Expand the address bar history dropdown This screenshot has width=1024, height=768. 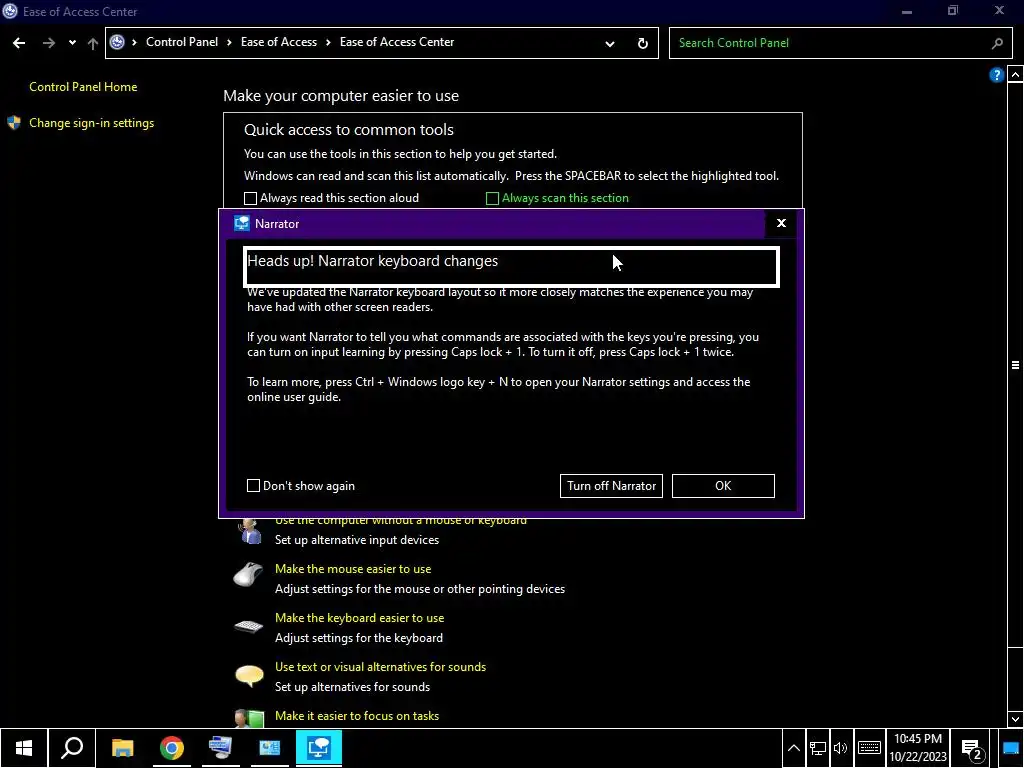coord(609,44)
